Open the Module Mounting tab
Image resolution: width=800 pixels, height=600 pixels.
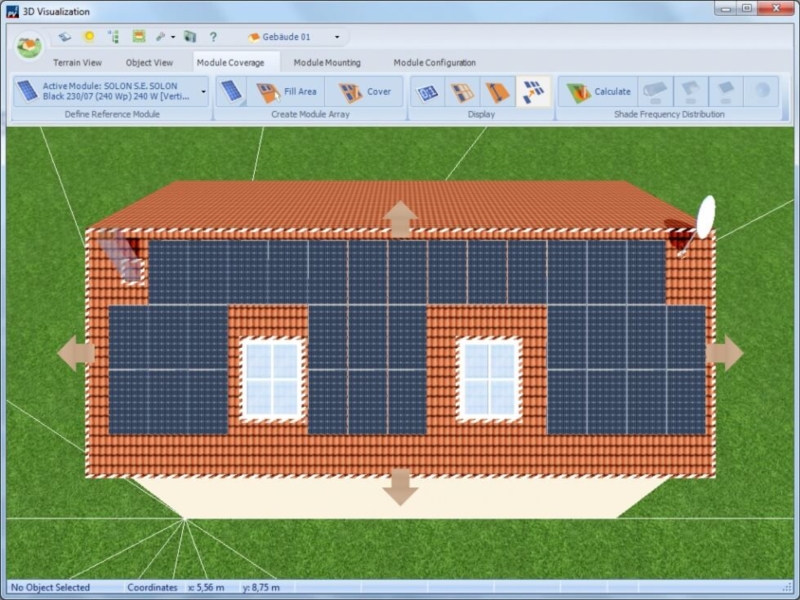(x=327, y=63)
